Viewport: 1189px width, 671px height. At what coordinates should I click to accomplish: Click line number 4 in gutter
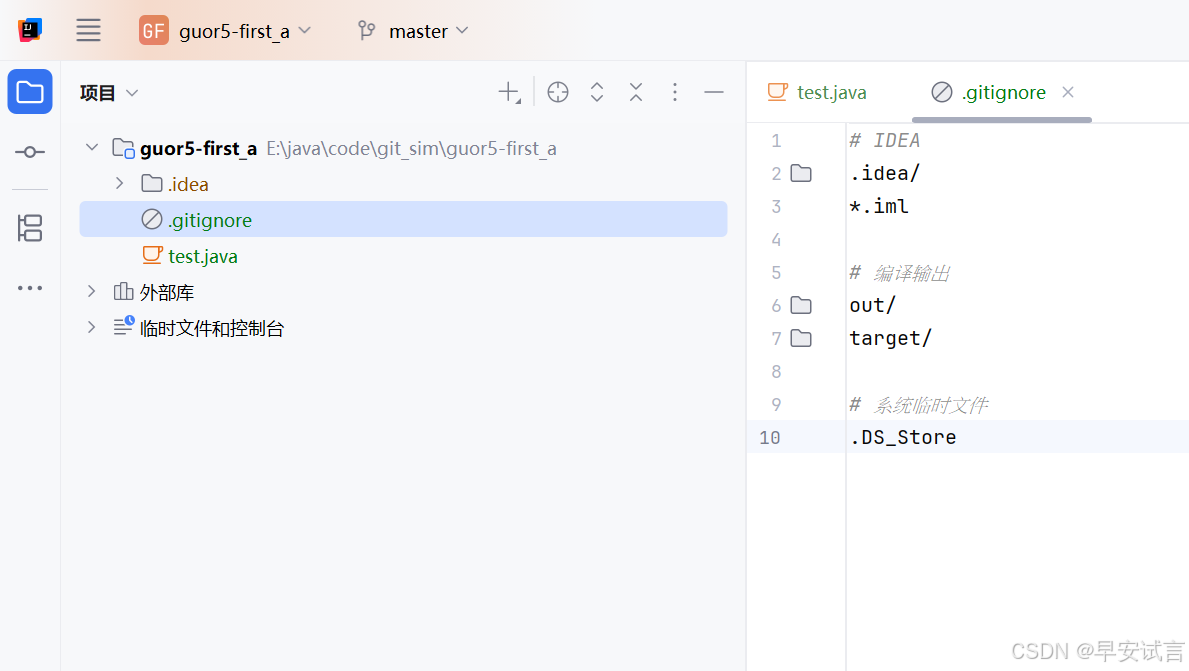(x=776, y=240)
